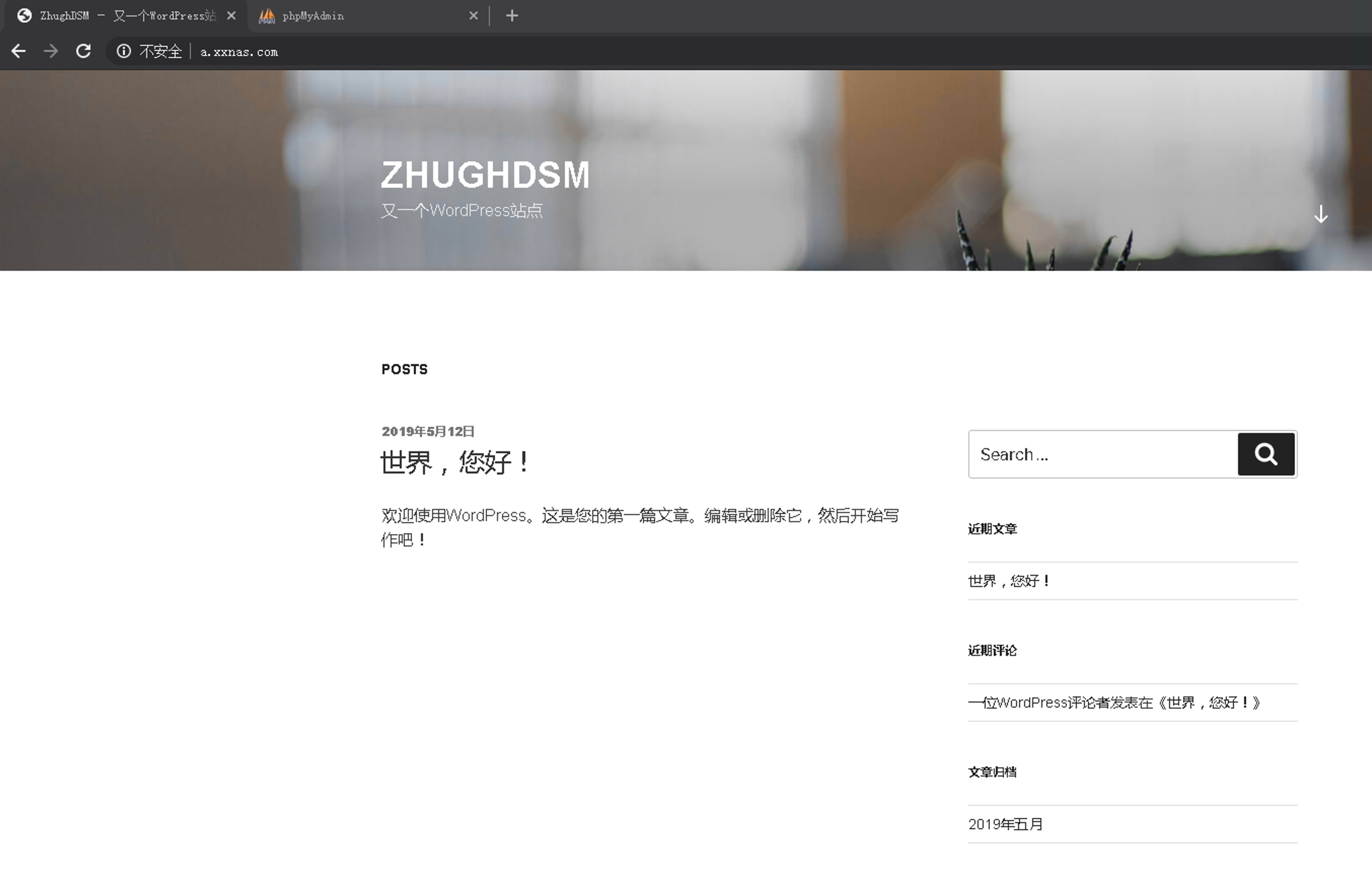Click the globe favicon on the ZhughDSM tab
Viewport: 1372px width, 877px height.
[24, 16]
